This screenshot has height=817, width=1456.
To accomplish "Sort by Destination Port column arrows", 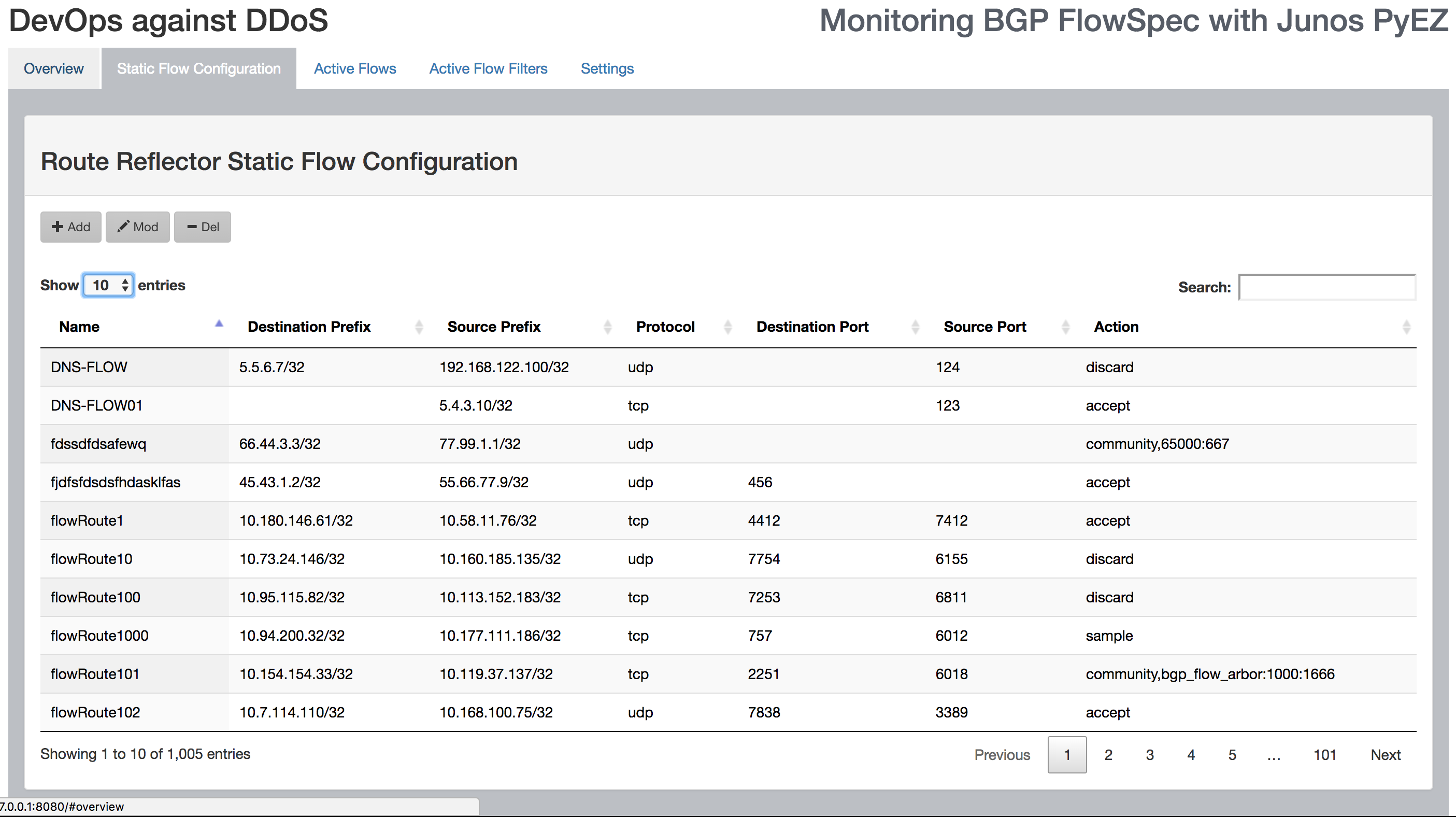I will pyautogui.click(x=915, y=327).
